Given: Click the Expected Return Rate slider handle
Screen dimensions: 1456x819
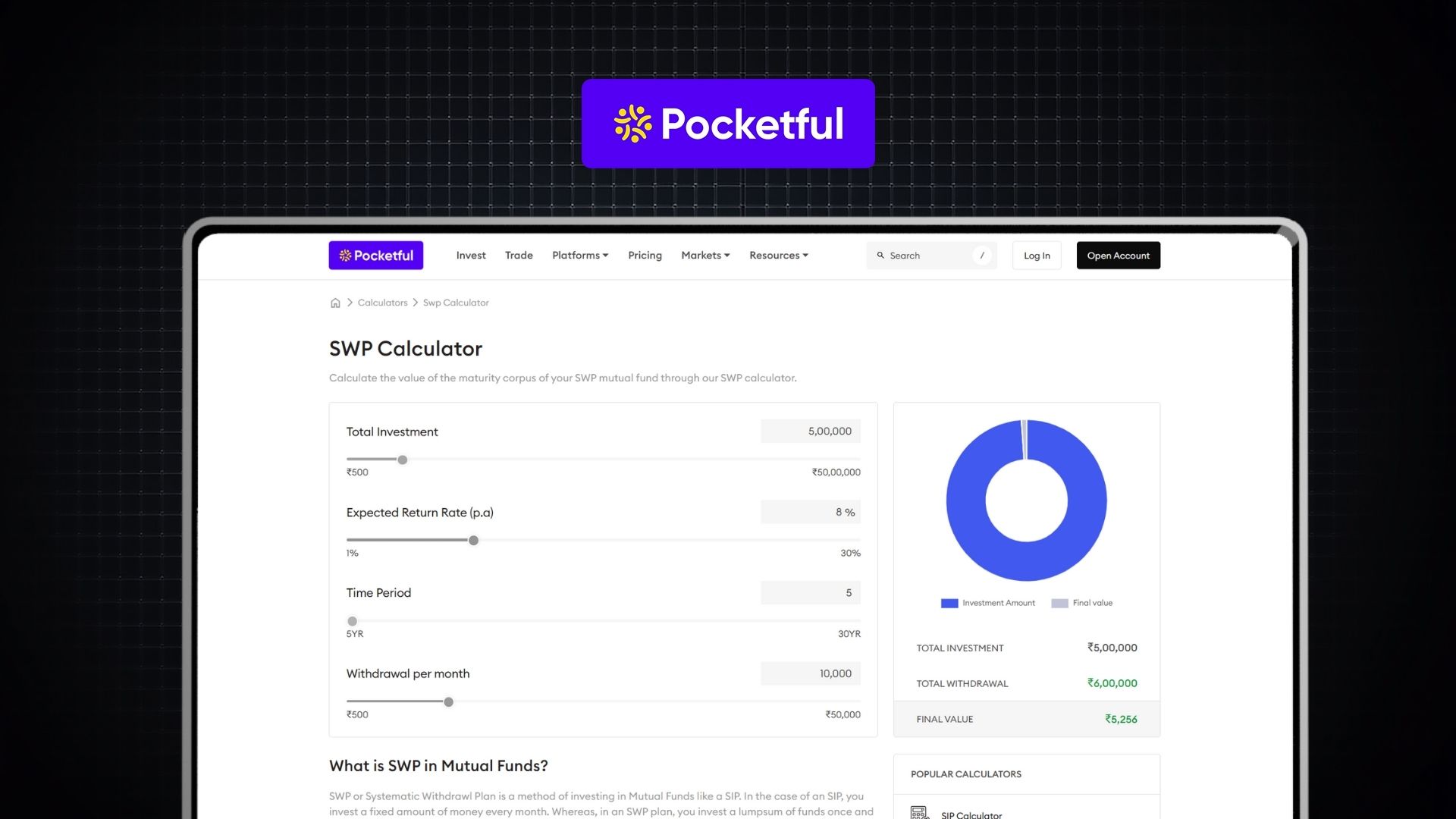Looking at the screenshot, I should click(x=473, y=540).
